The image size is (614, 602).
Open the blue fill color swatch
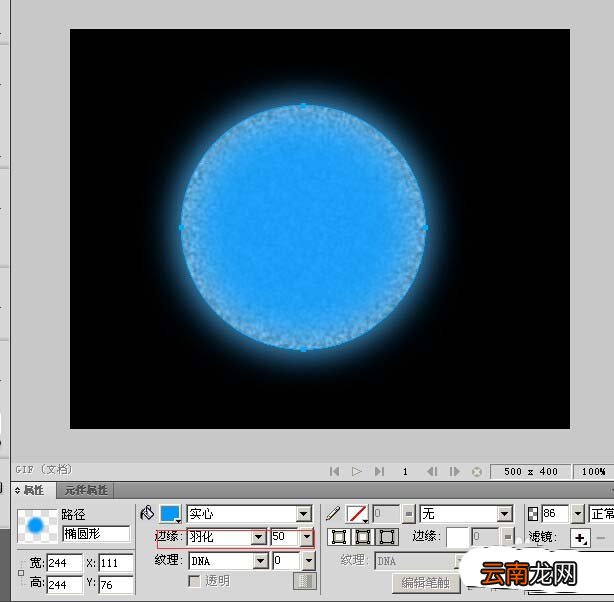(x=170, y=513)
